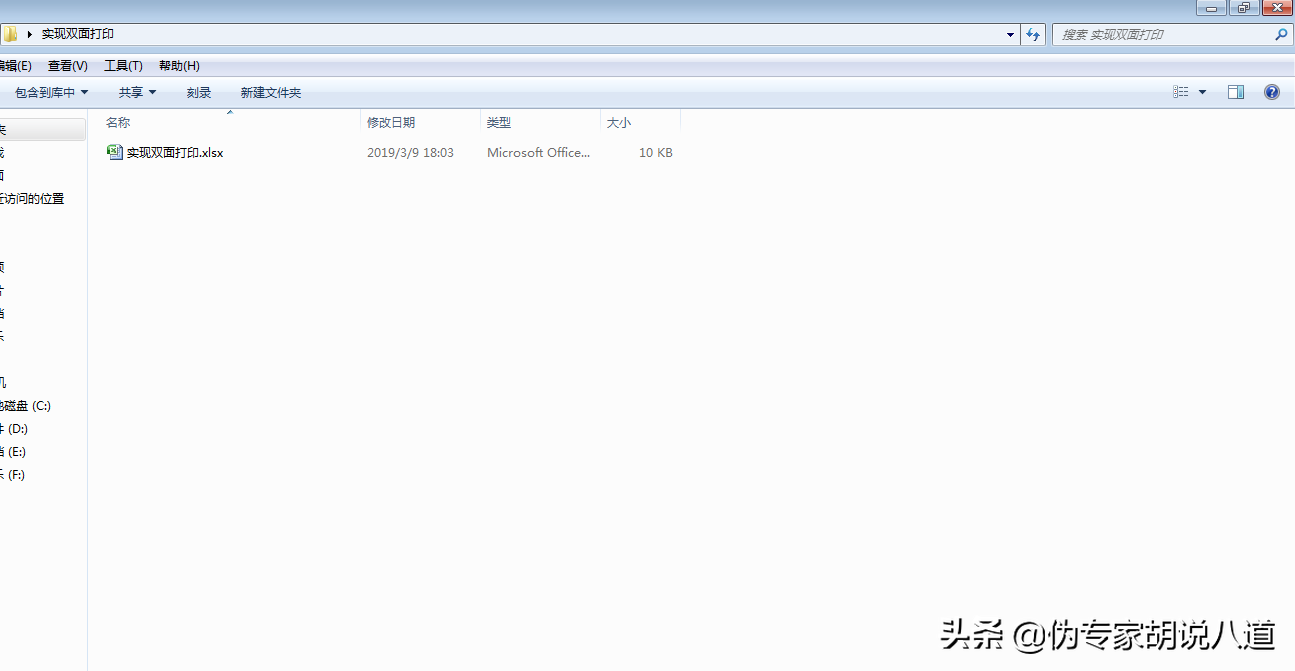Click the size cell 10 KB
1295x671 pixels.
click(656, 153)
